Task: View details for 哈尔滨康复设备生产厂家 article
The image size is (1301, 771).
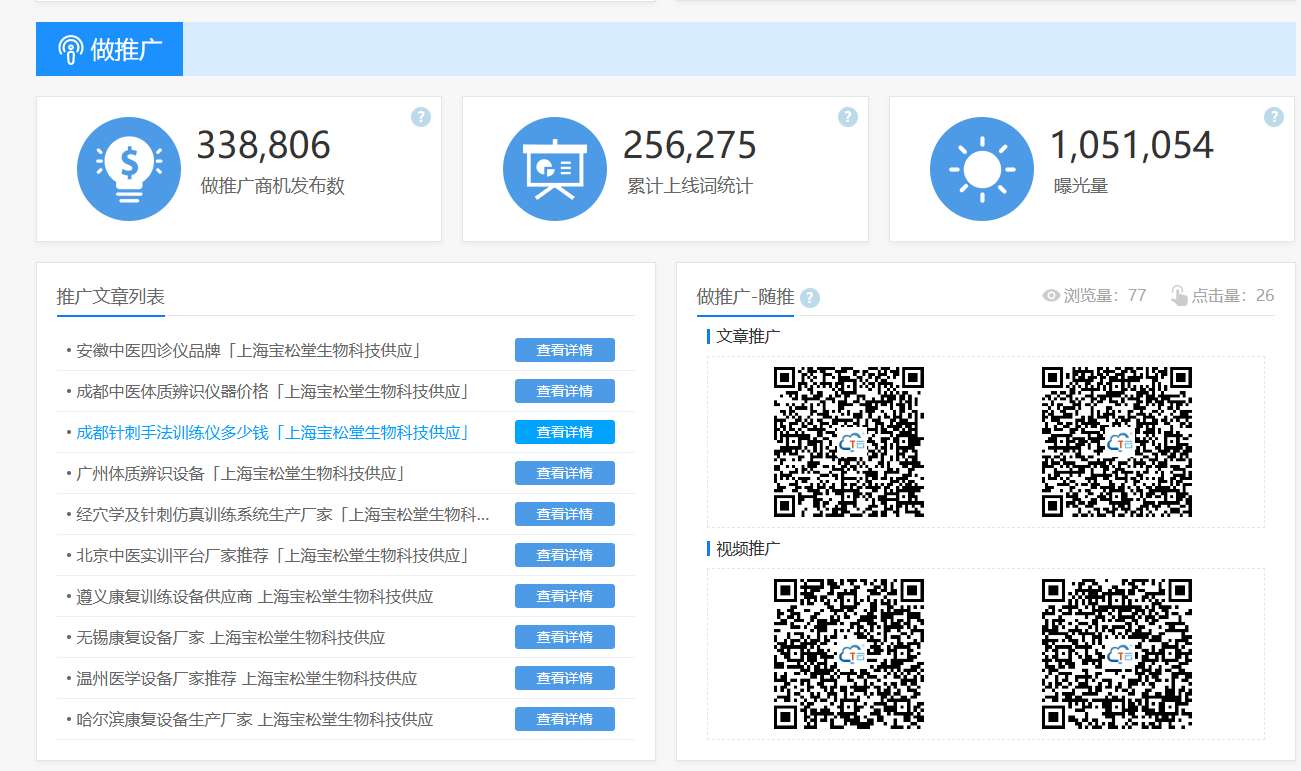Action: click(x=565, y=719)
